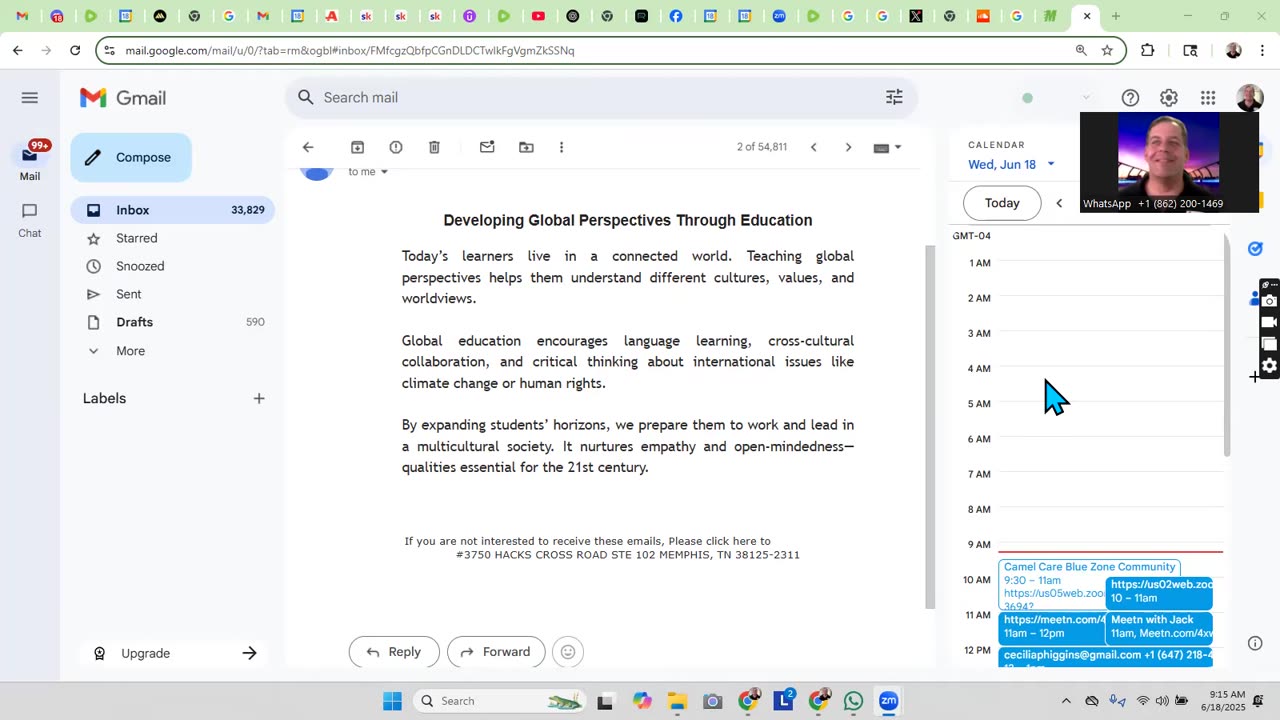Image resolution: width=1280 pixels, height=720 pixels.
Task: Click the calendar panel info icon
Action: click(x=1255, y=643)
